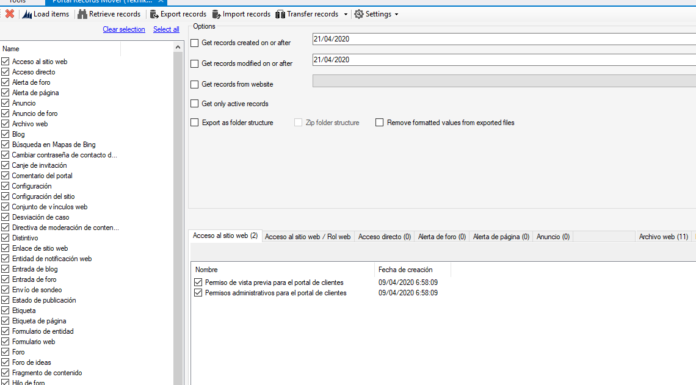
Task: Select Archivo web list item
Action: point(30,124)
